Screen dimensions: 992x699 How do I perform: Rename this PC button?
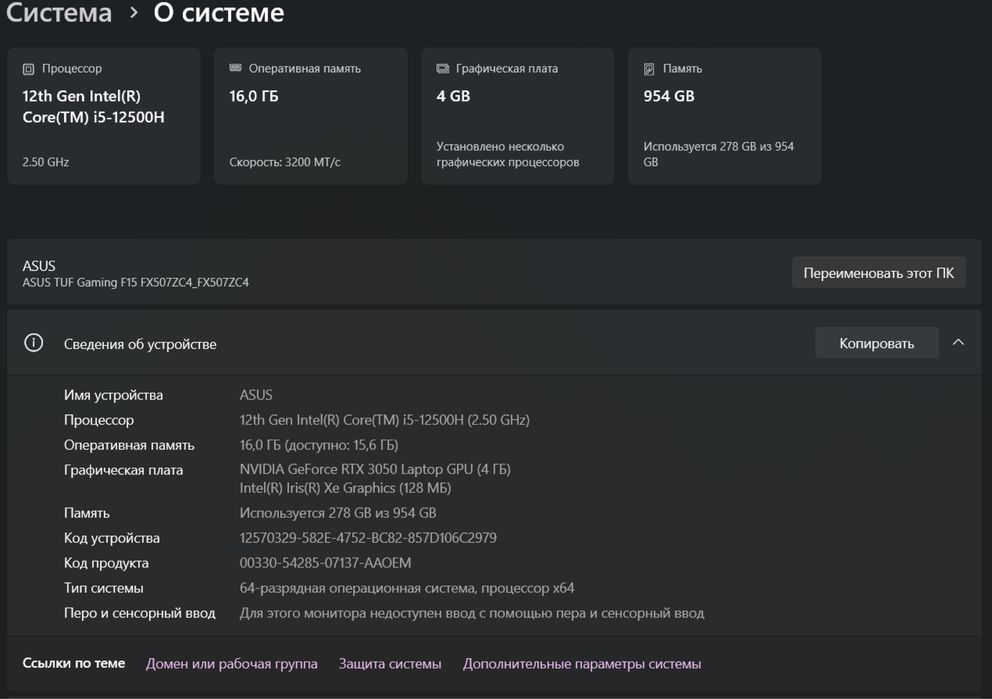click(x=879, y=273)
